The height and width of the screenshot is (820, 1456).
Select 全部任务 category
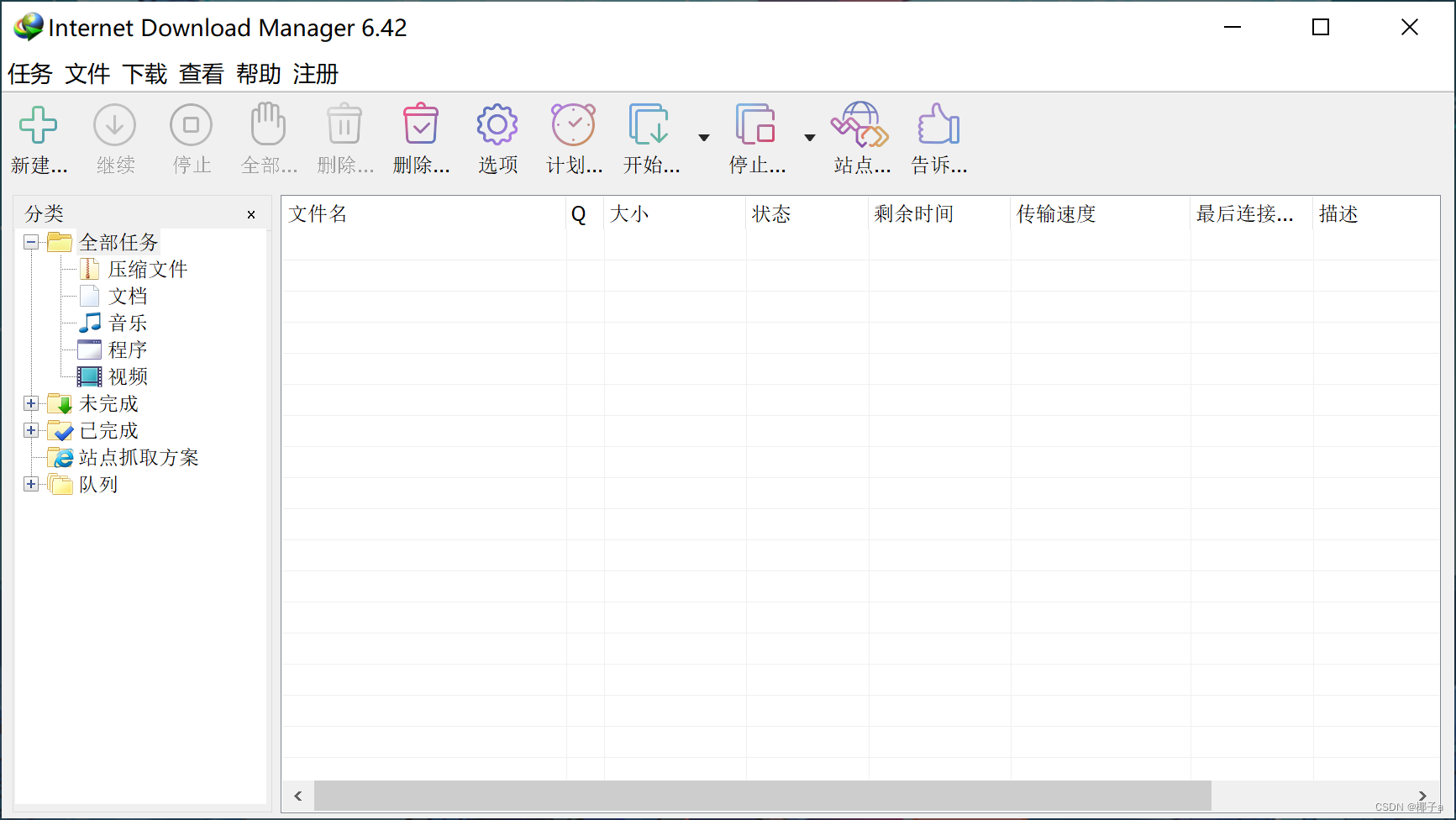[118, 243]
